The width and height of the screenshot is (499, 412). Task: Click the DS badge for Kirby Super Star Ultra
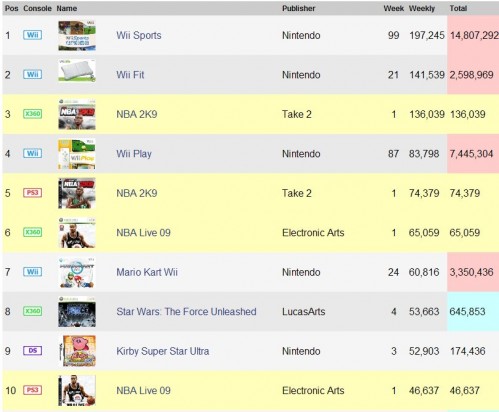pyautogui.click(x=32, y=351)
